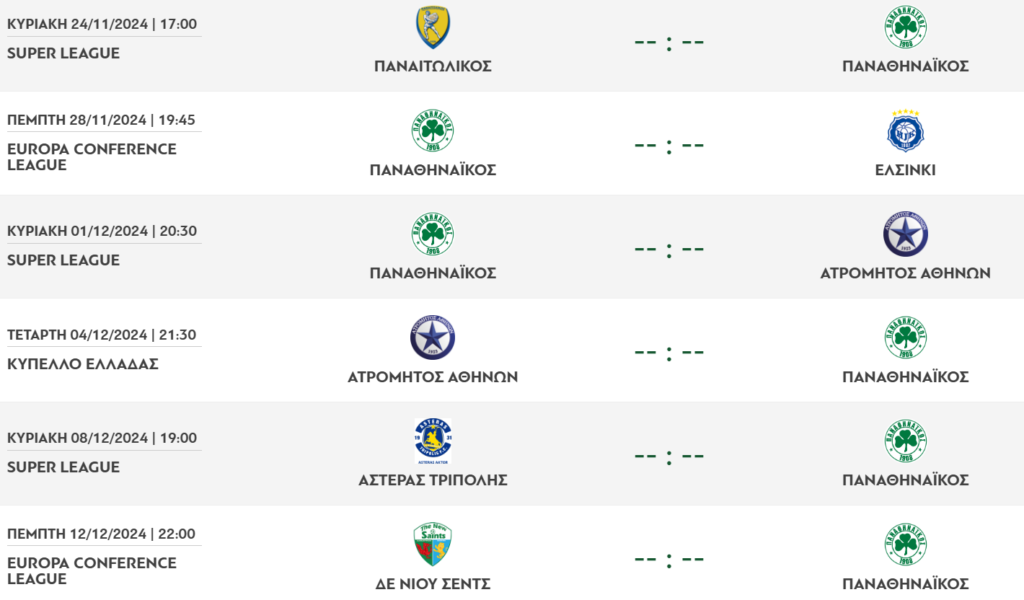Select the ΚΥΡΙΑΚΗ 08/12/2024 19:00 date text

coord(102,438)
